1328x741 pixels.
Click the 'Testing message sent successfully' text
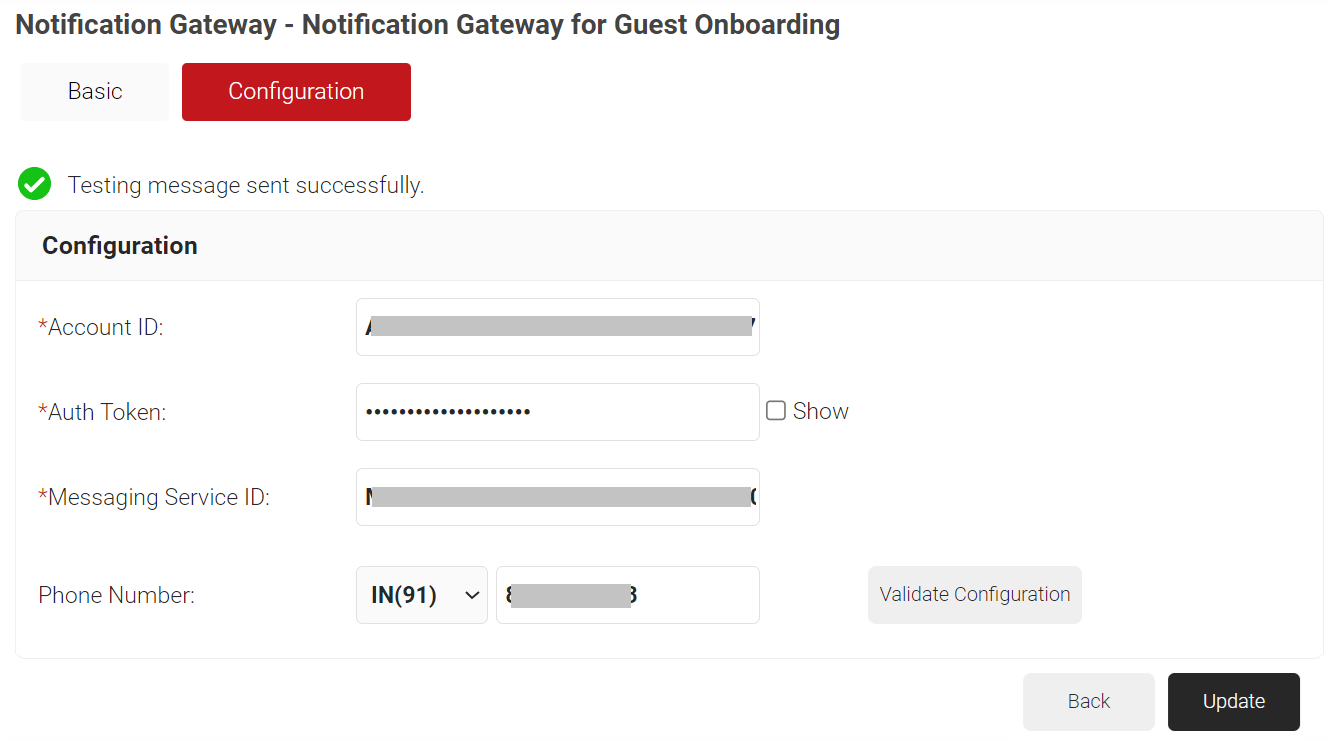(246, 185)
